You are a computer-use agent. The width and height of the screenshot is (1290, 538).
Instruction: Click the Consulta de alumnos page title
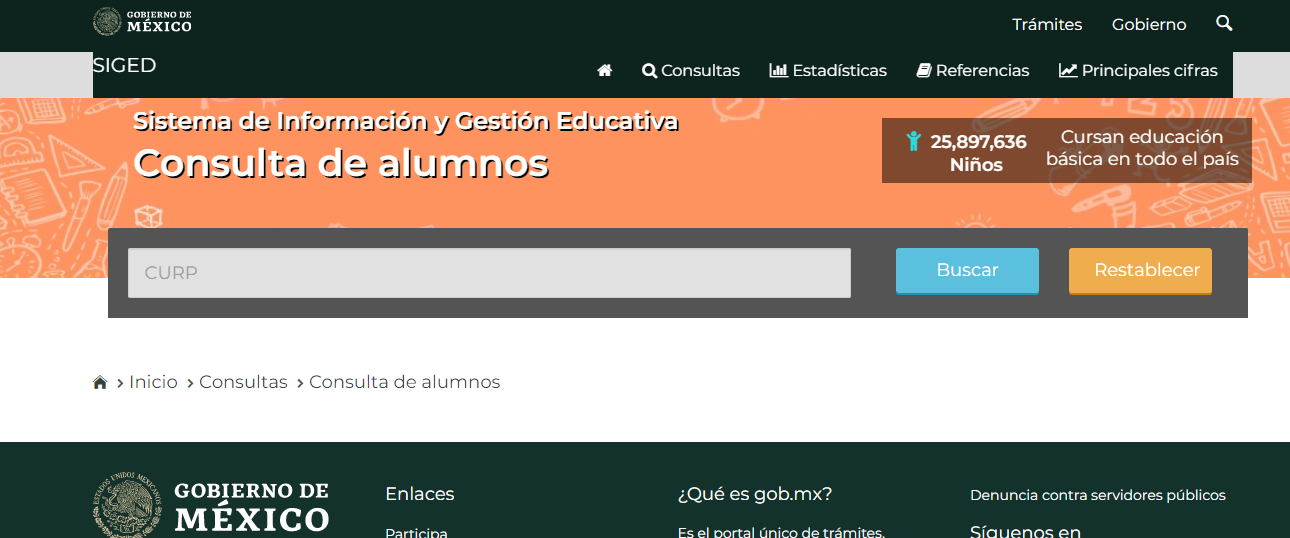341,163
